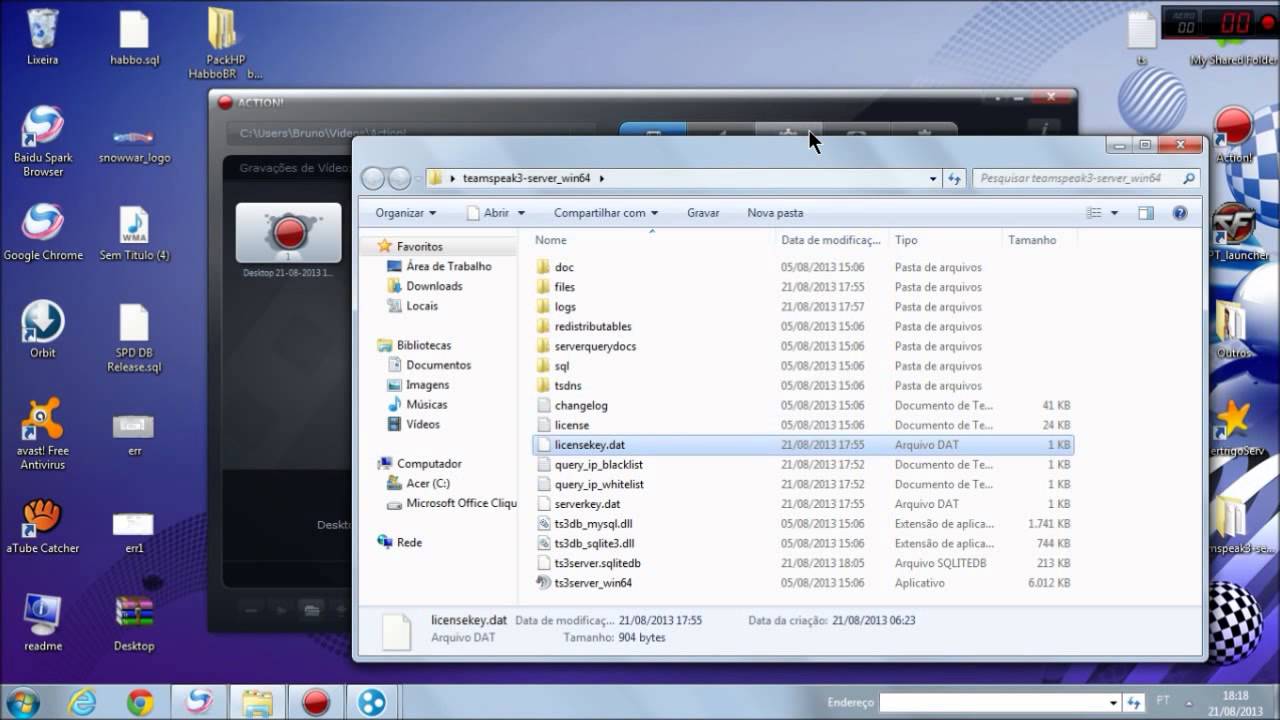Open the taskbar Endereço dropdown arrow
This screenshot has width=1280, height=720.
[1113, 703]
